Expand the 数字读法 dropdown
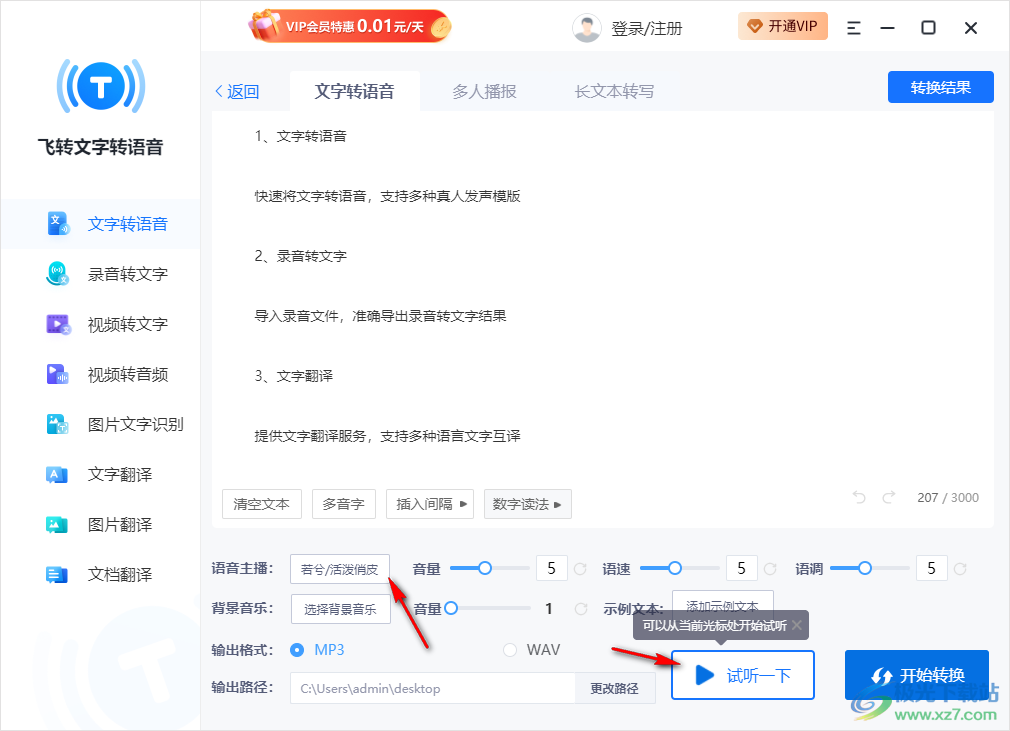This screenshot has width=1010, height=731. point(528,504)
